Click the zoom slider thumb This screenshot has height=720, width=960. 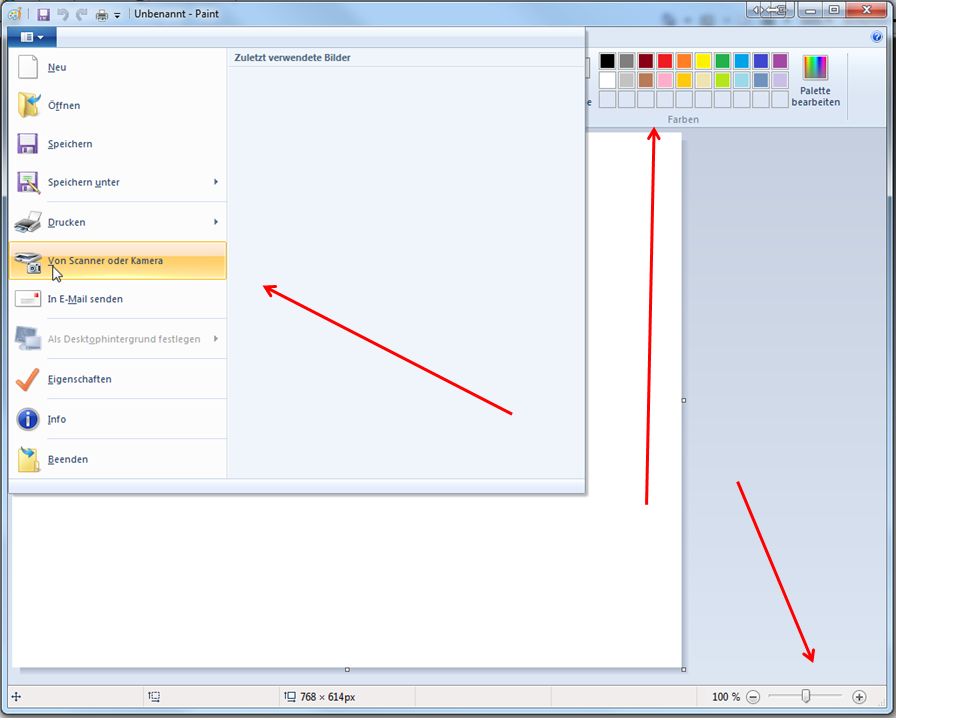tap(806, 696)
